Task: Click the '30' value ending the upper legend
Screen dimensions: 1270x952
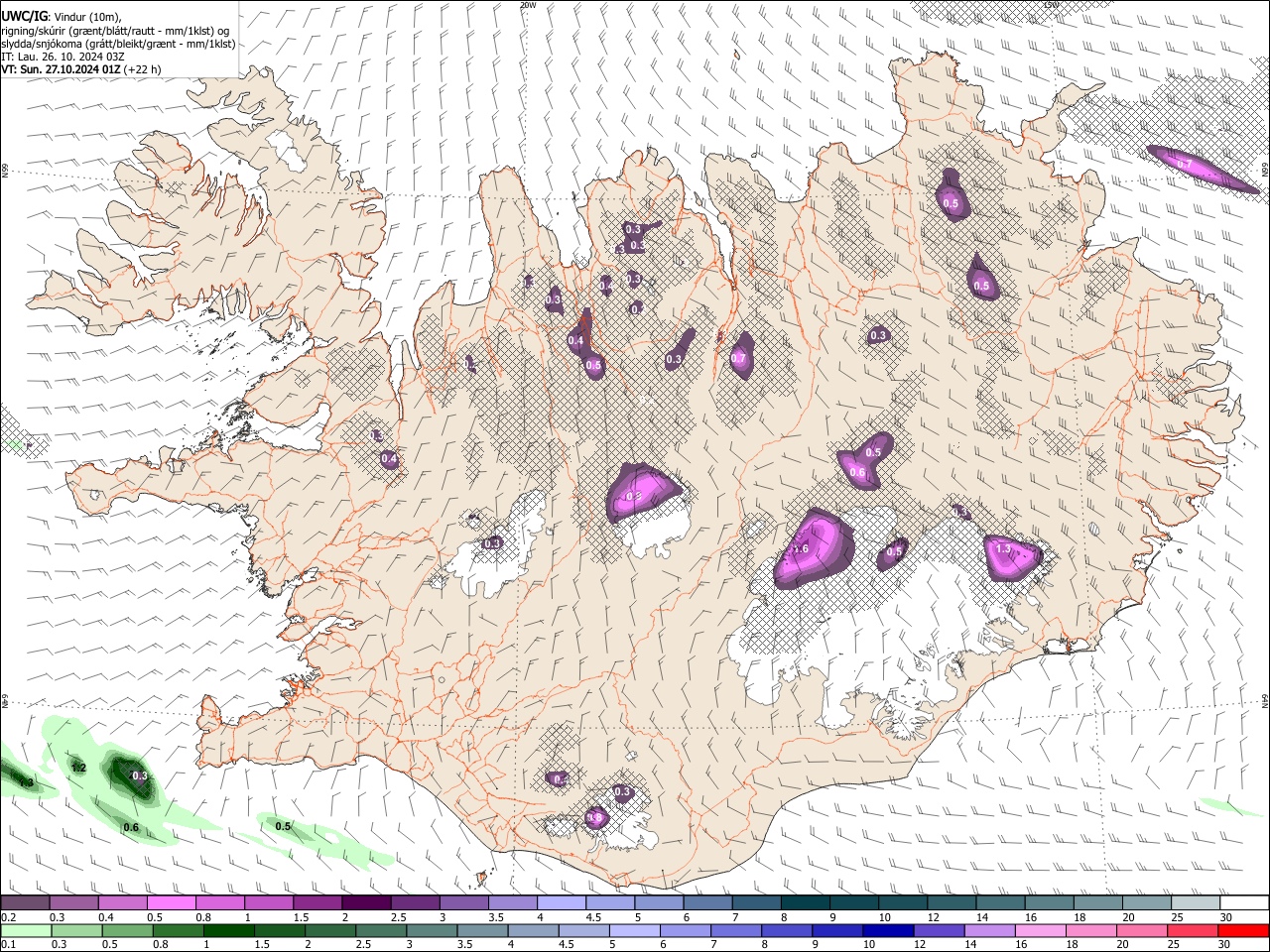Action: [x=1226, y=917]
